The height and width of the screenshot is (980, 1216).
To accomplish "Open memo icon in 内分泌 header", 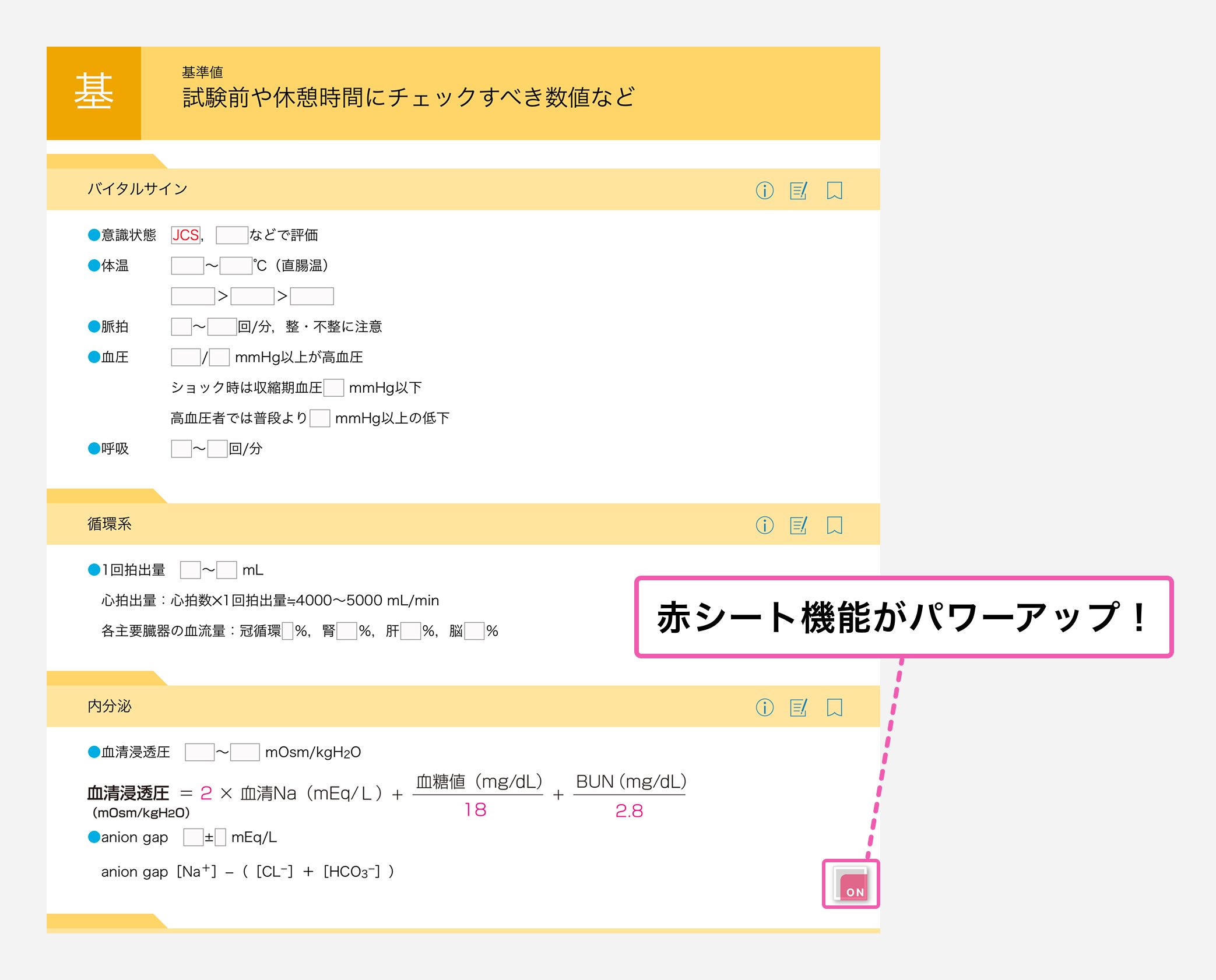I will tap(799, 707).
